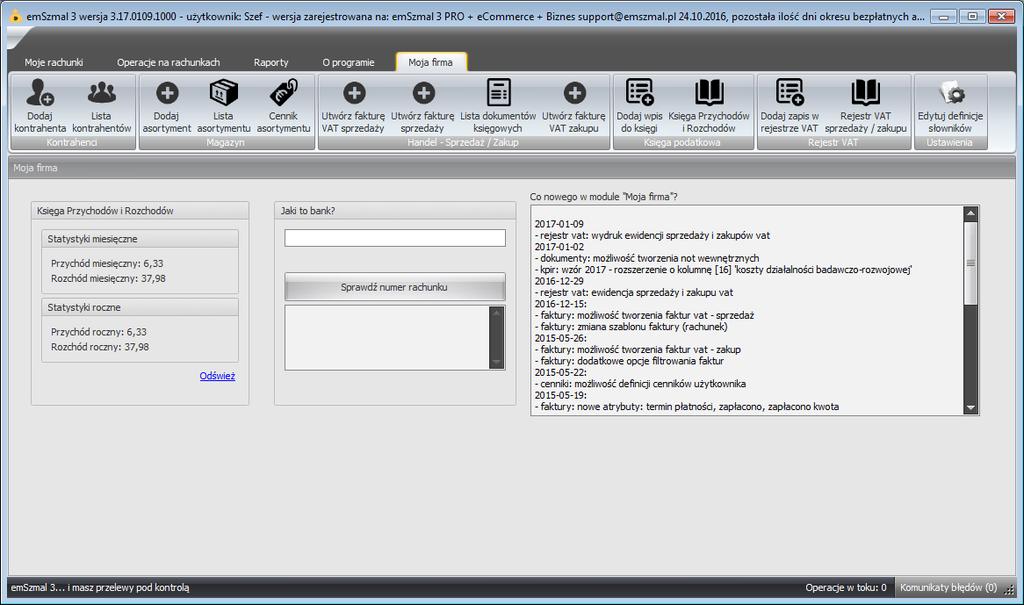Switch to Moje rachunki tab

pos(54,62)
